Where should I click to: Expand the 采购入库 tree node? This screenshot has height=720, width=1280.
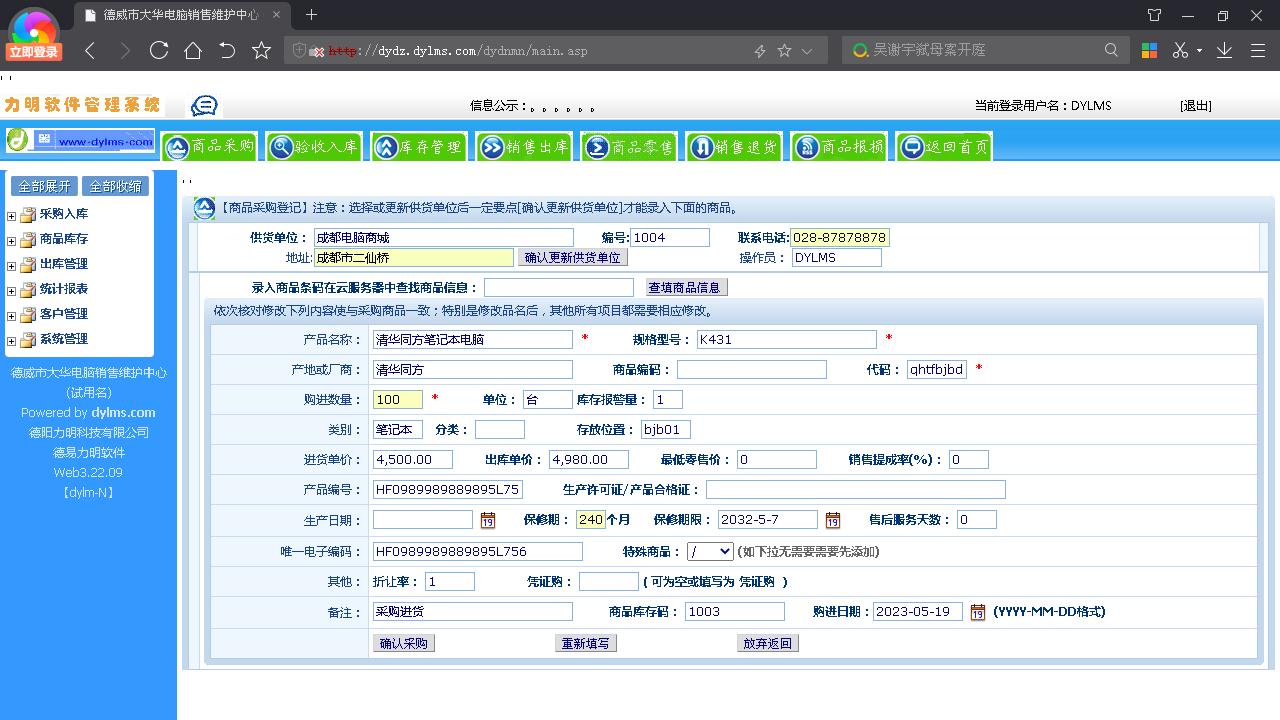(10, 213)
